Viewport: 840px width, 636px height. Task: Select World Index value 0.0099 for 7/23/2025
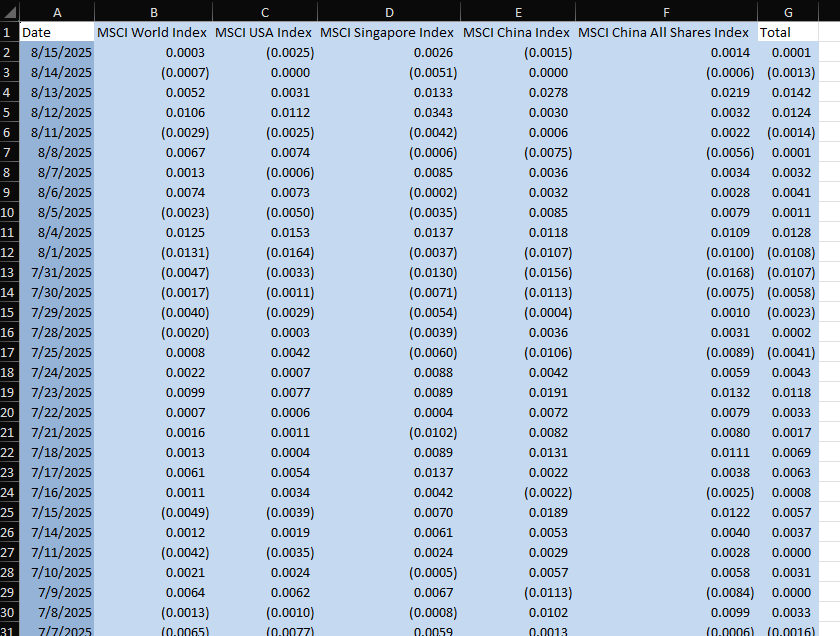(x=153, y=392)
